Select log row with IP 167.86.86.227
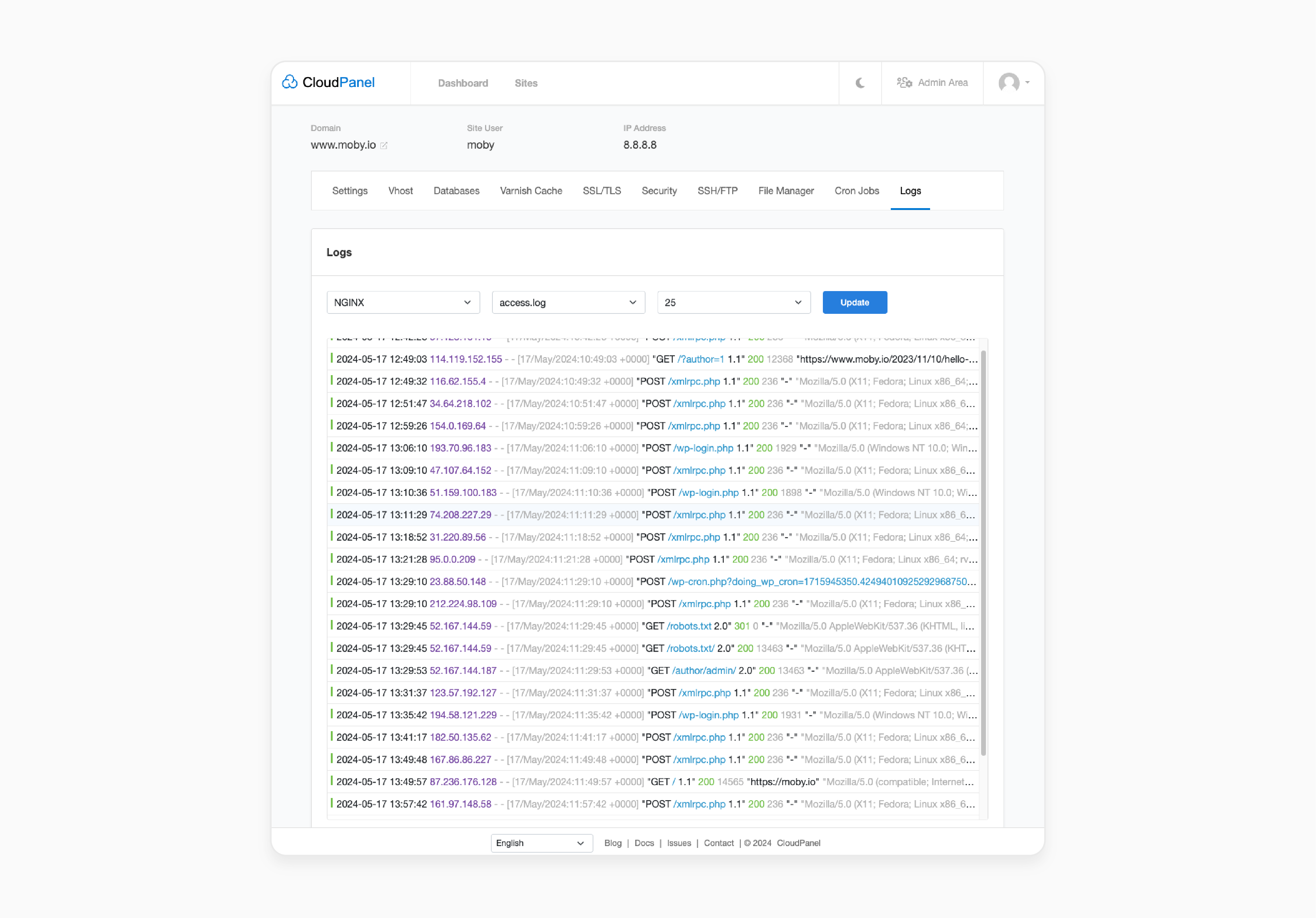The width and height of the screenshot is (1316, 918). pos(654,760)
